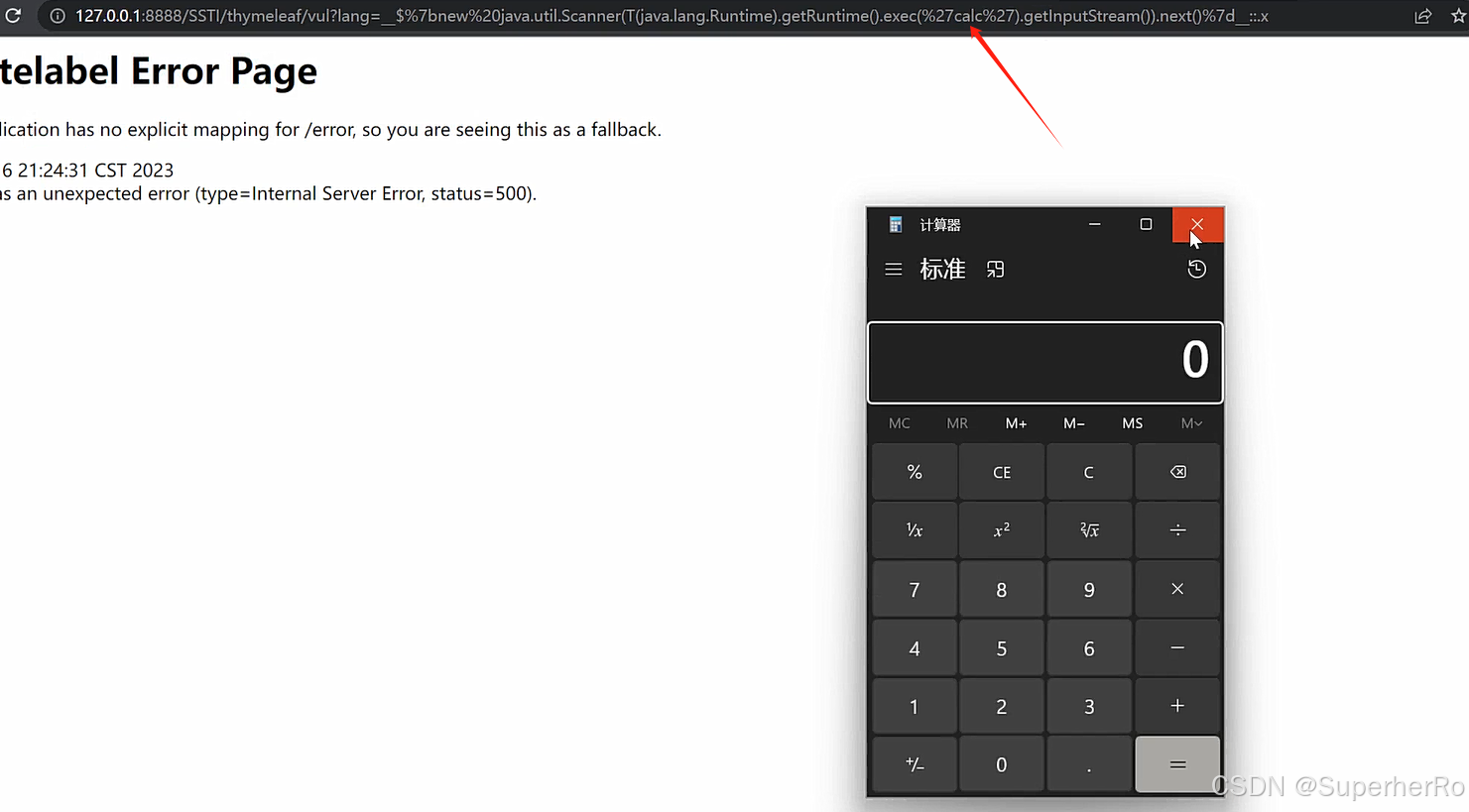Click the plus/minus sign key
Screen dimensions: 1469x812
point(915,764)
